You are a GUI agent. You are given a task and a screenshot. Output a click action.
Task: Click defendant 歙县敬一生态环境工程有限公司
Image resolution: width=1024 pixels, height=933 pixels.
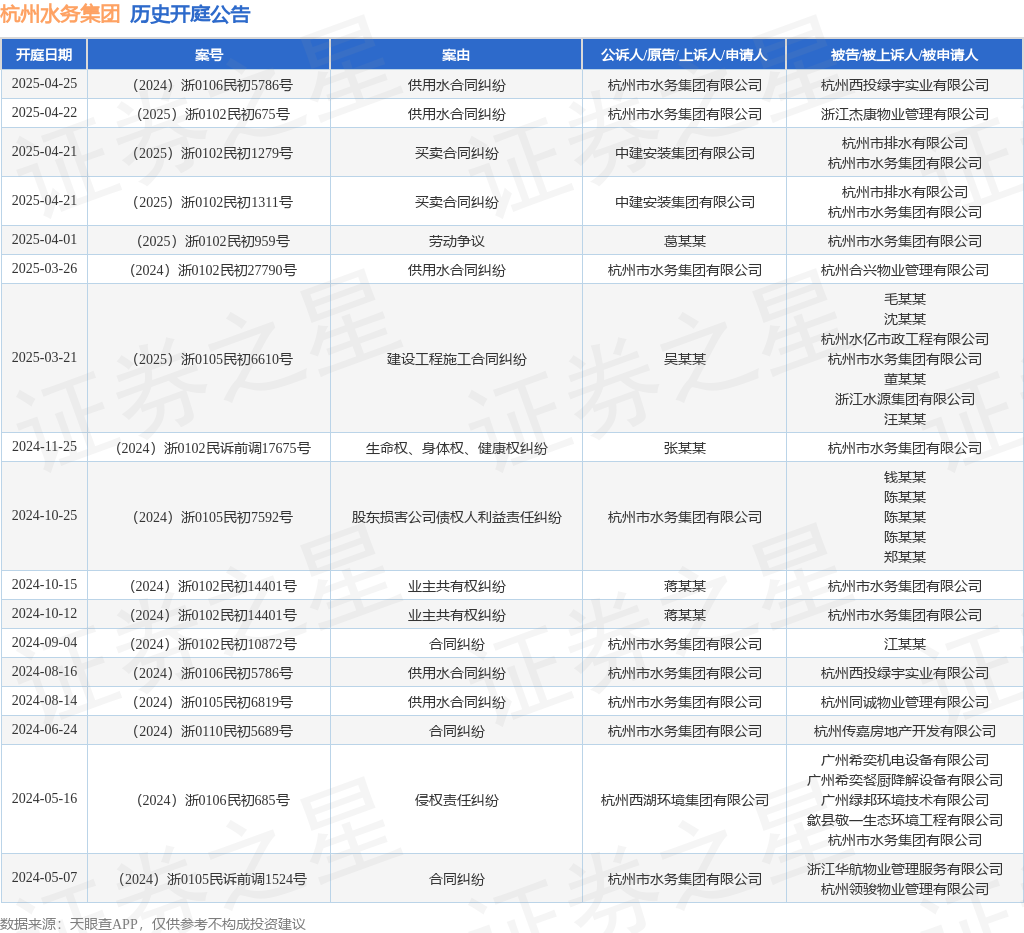(904, 820)
